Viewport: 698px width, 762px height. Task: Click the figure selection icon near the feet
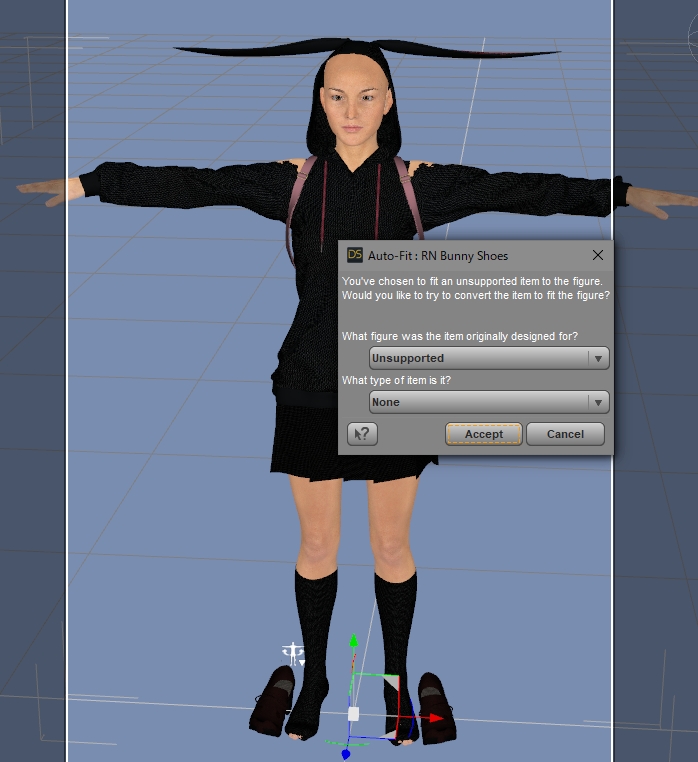click(293, 654)
